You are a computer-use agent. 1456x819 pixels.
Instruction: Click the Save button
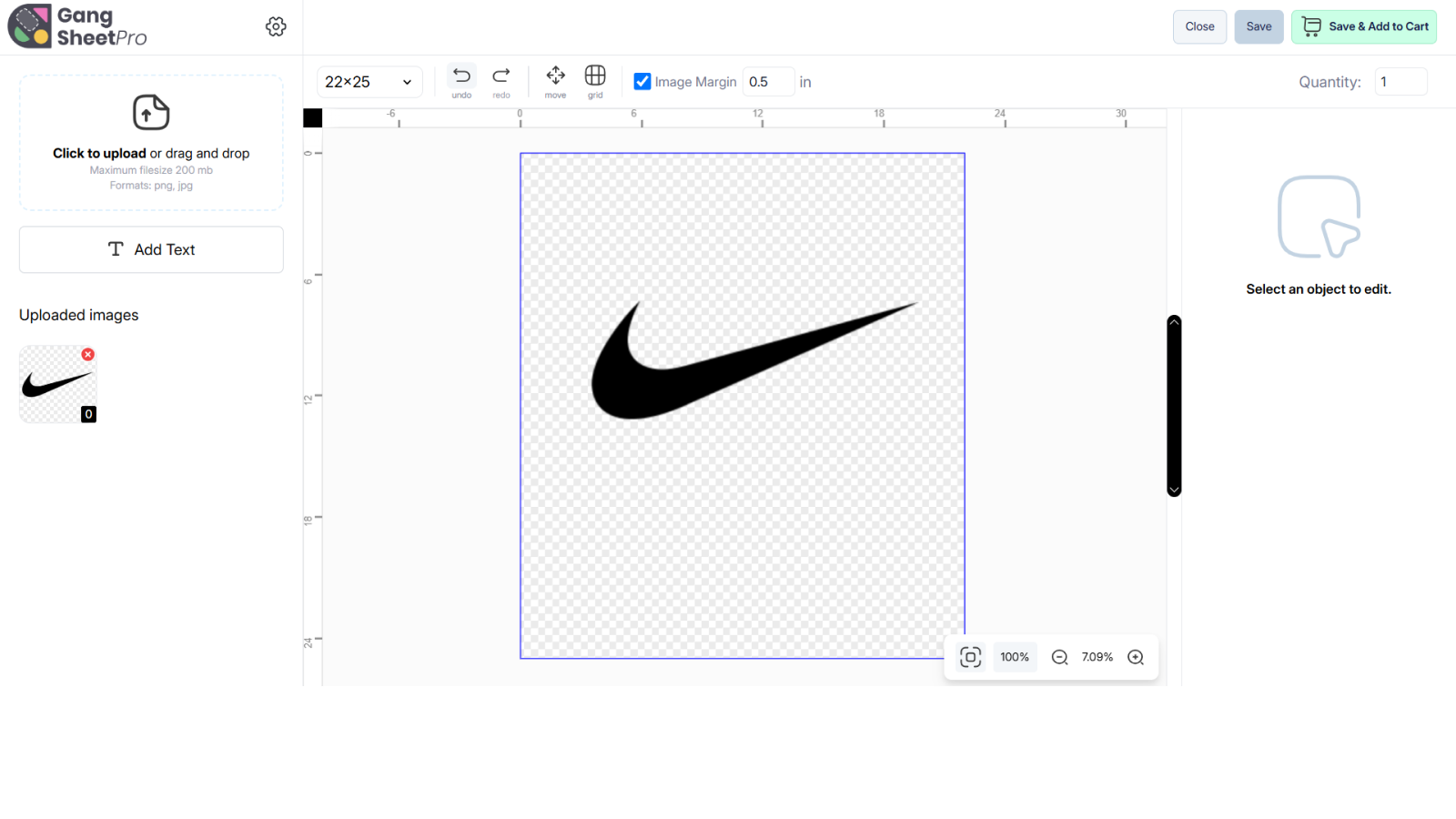pos(1259,26)
